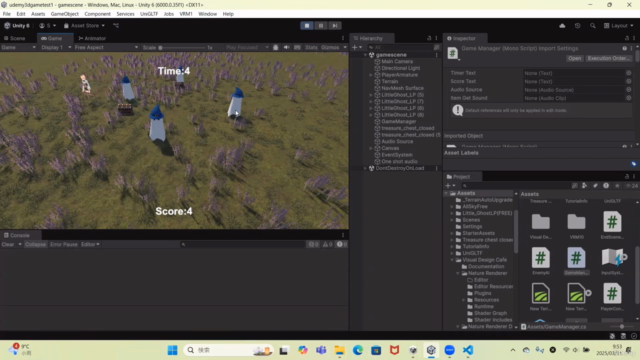Stop play mode with the Play button
This screenshot has width=640, height=360.
[307, 25]
